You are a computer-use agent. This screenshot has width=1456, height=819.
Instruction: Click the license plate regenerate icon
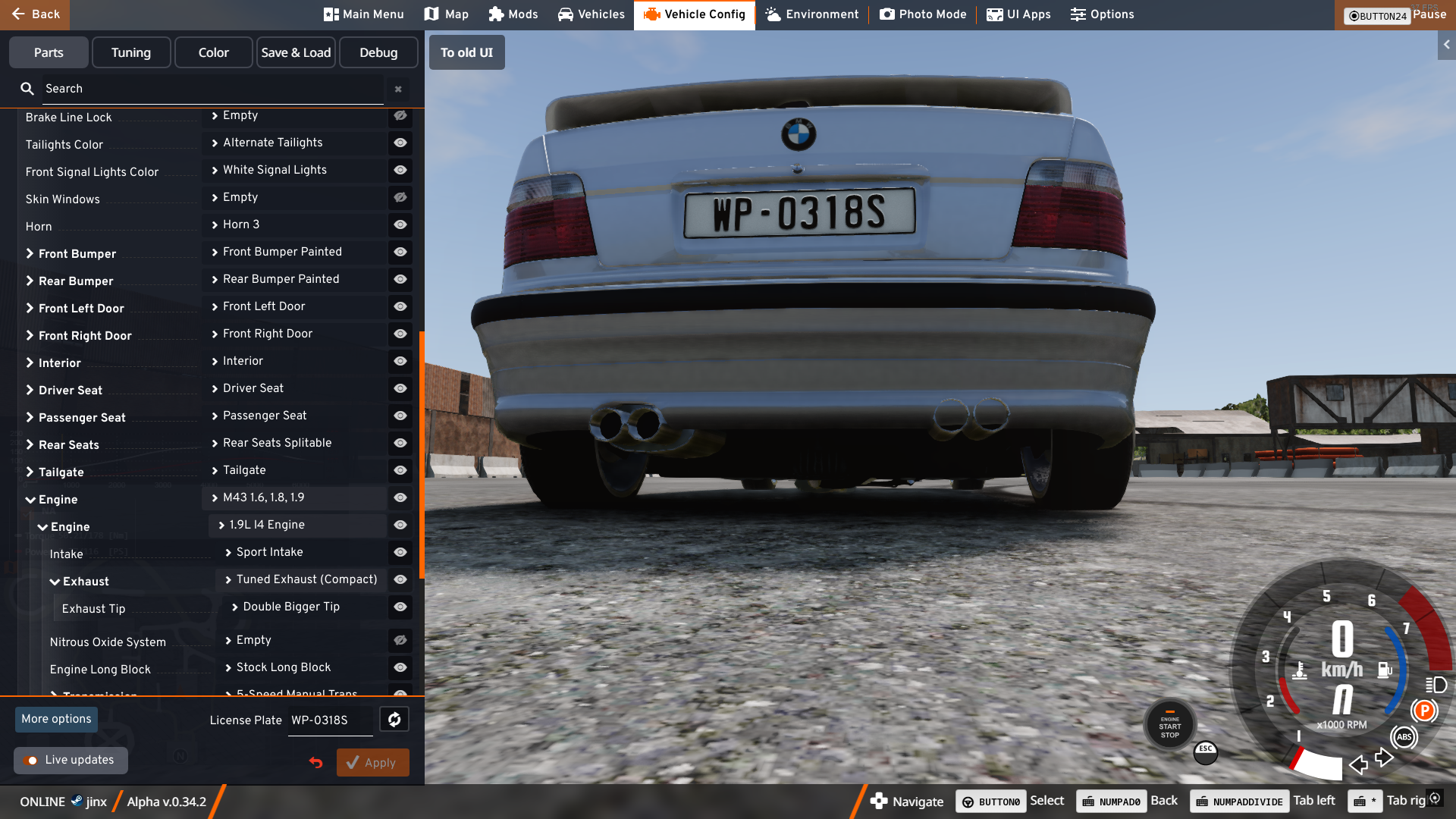point(394,720)
